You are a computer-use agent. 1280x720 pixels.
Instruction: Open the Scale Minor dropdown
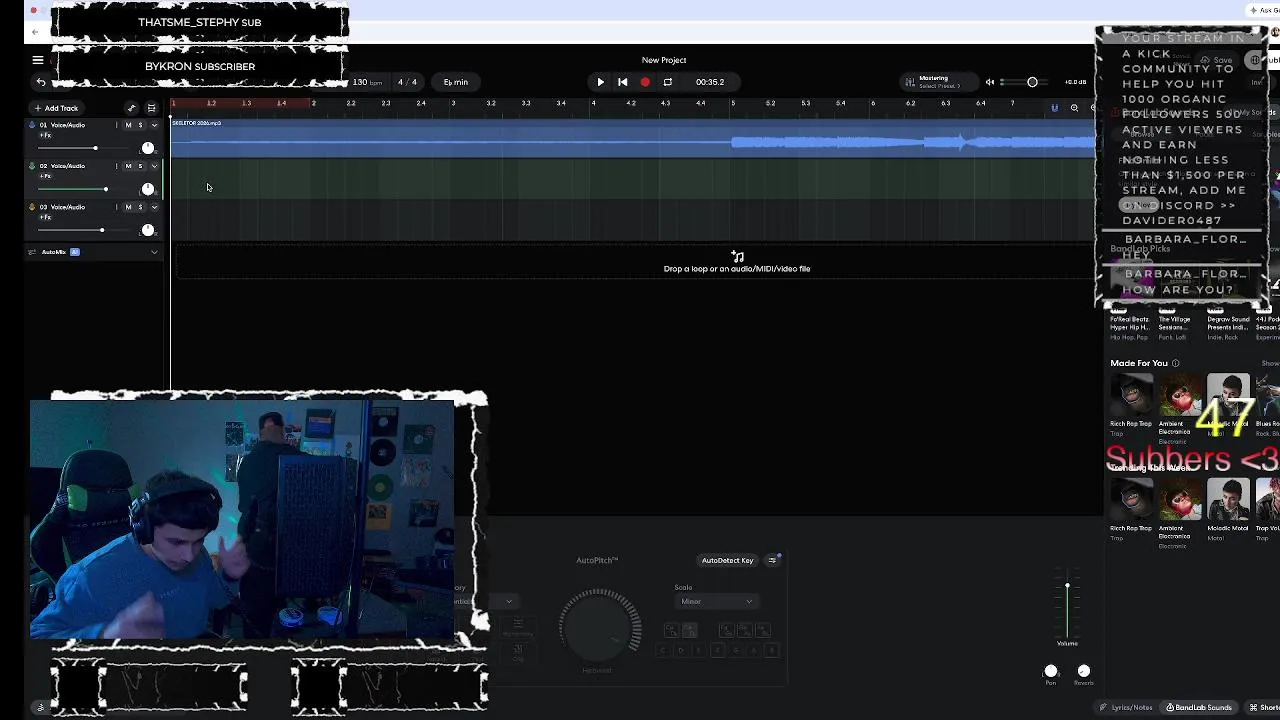click(716, 601)
